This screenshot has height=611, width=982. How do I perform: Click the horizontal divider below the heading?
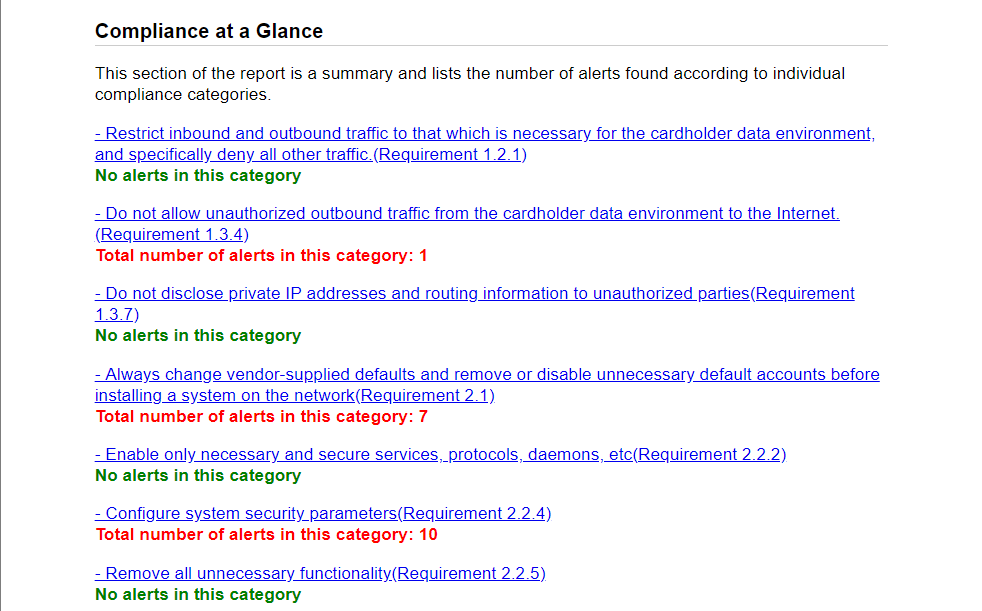[492, 46]
